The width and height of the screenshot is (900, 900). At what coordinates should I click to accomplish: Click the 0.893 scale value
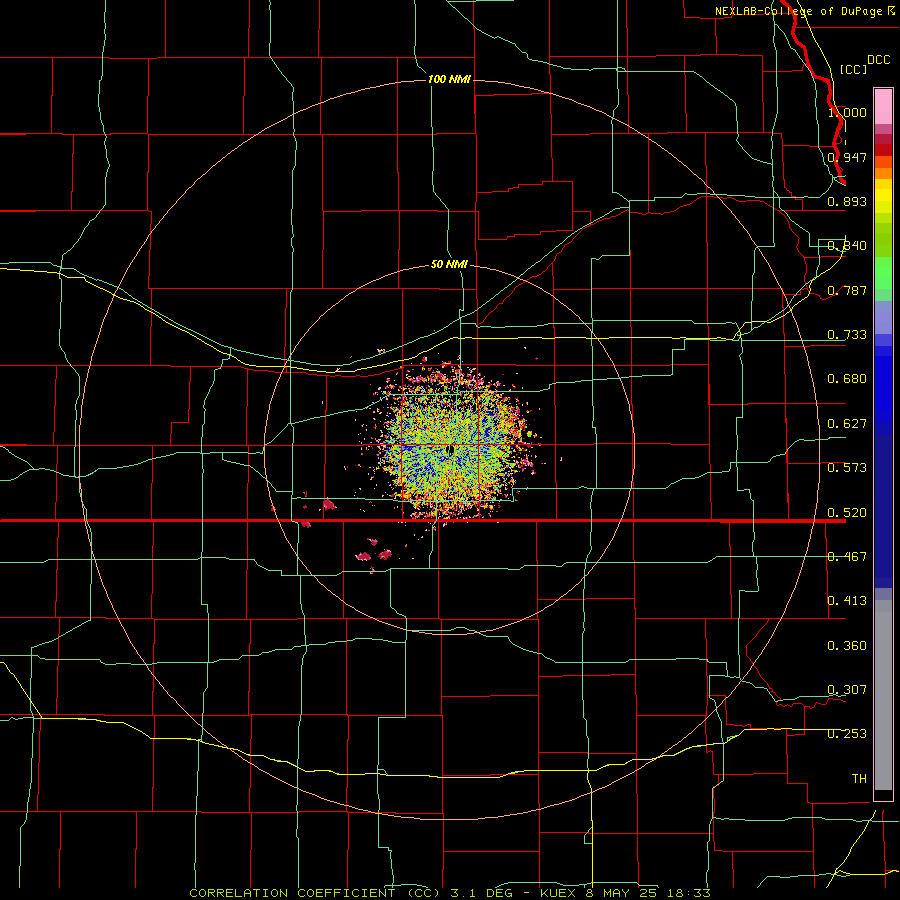[x=847, y=201]
